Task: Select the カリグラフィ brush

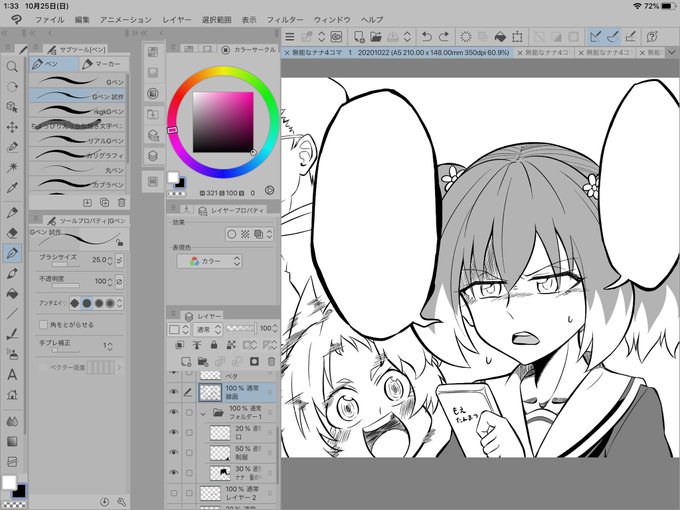Action: click(78, 155)
